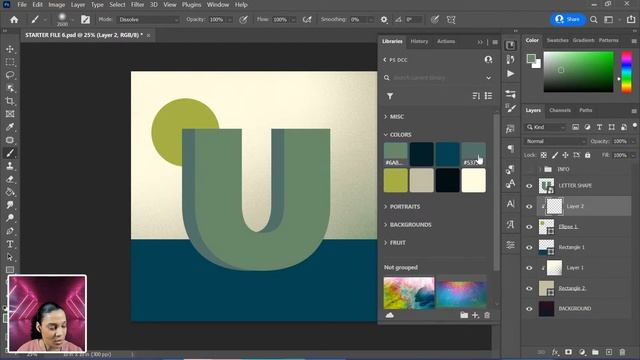Add a layer mask
The image size is (640, 360).
click(568, 352)
